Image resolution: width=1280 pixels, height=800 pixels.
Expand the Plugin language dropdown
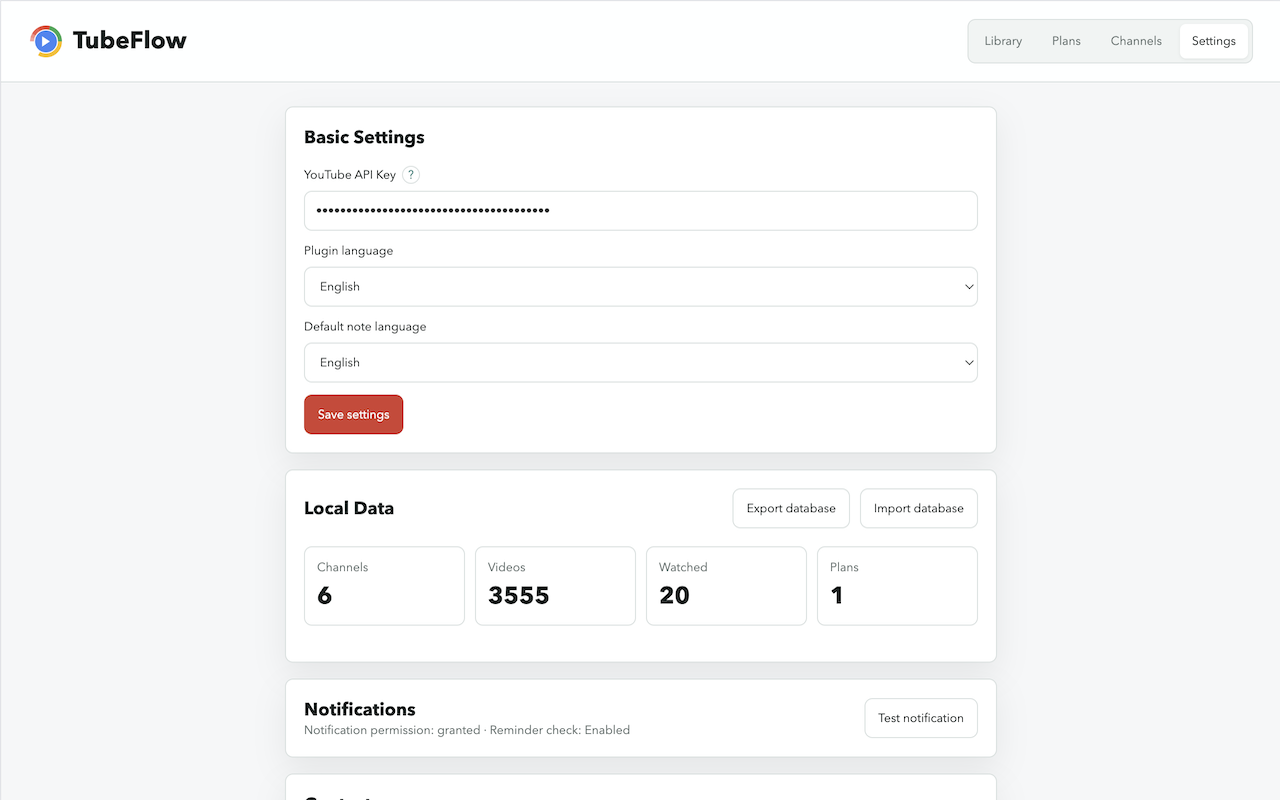point(641,287)
